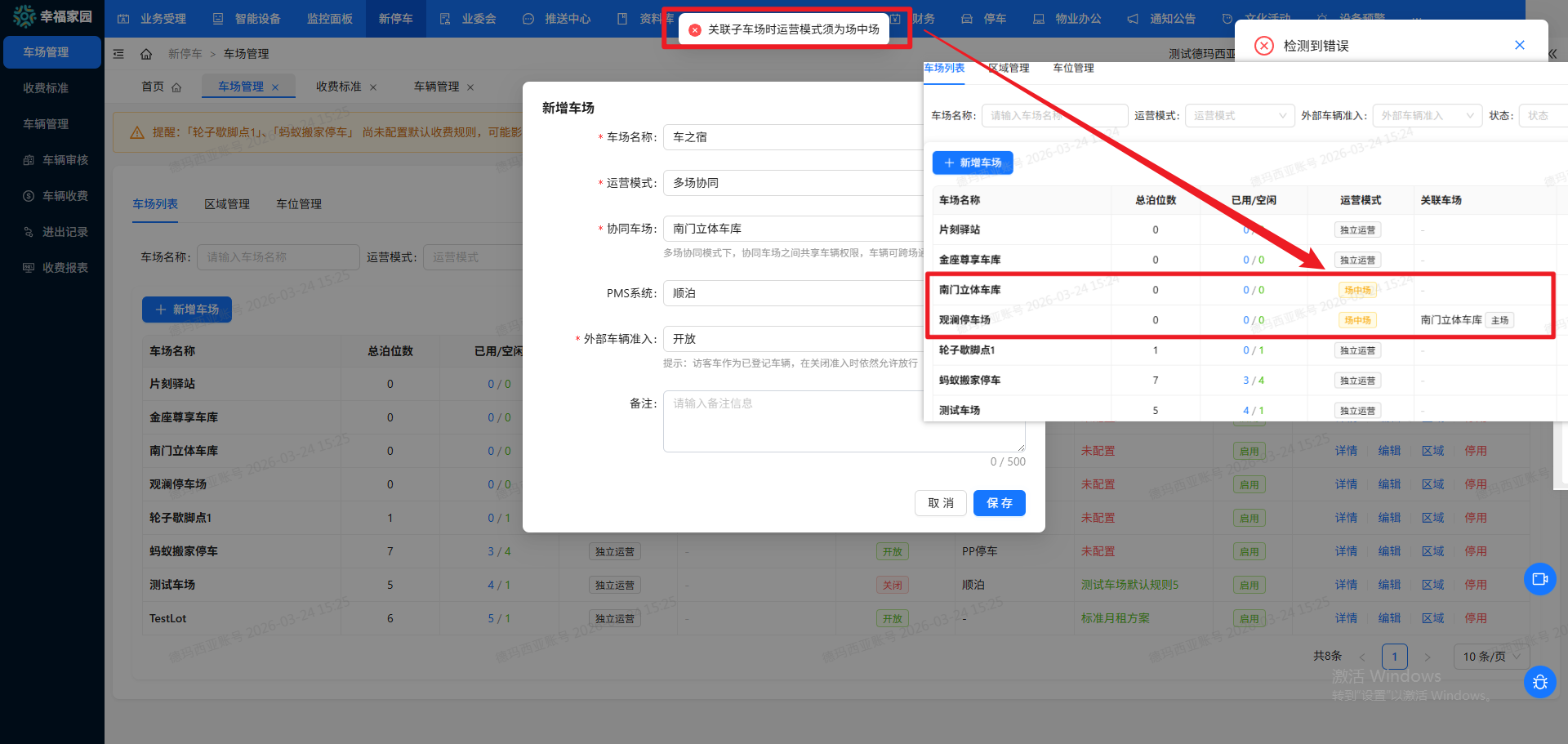The image size is (1568, 744).
Task: Close the 车辆管理 tab
Action: click(x=470, y=87)
